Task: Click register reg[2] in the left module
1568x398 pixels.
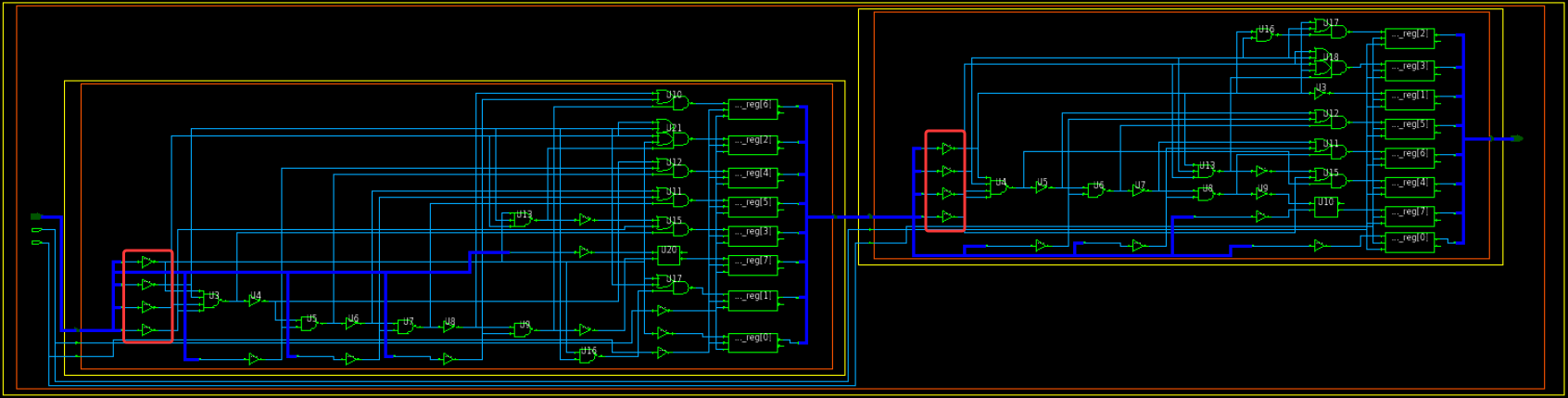Action: [x=752, y=144]
